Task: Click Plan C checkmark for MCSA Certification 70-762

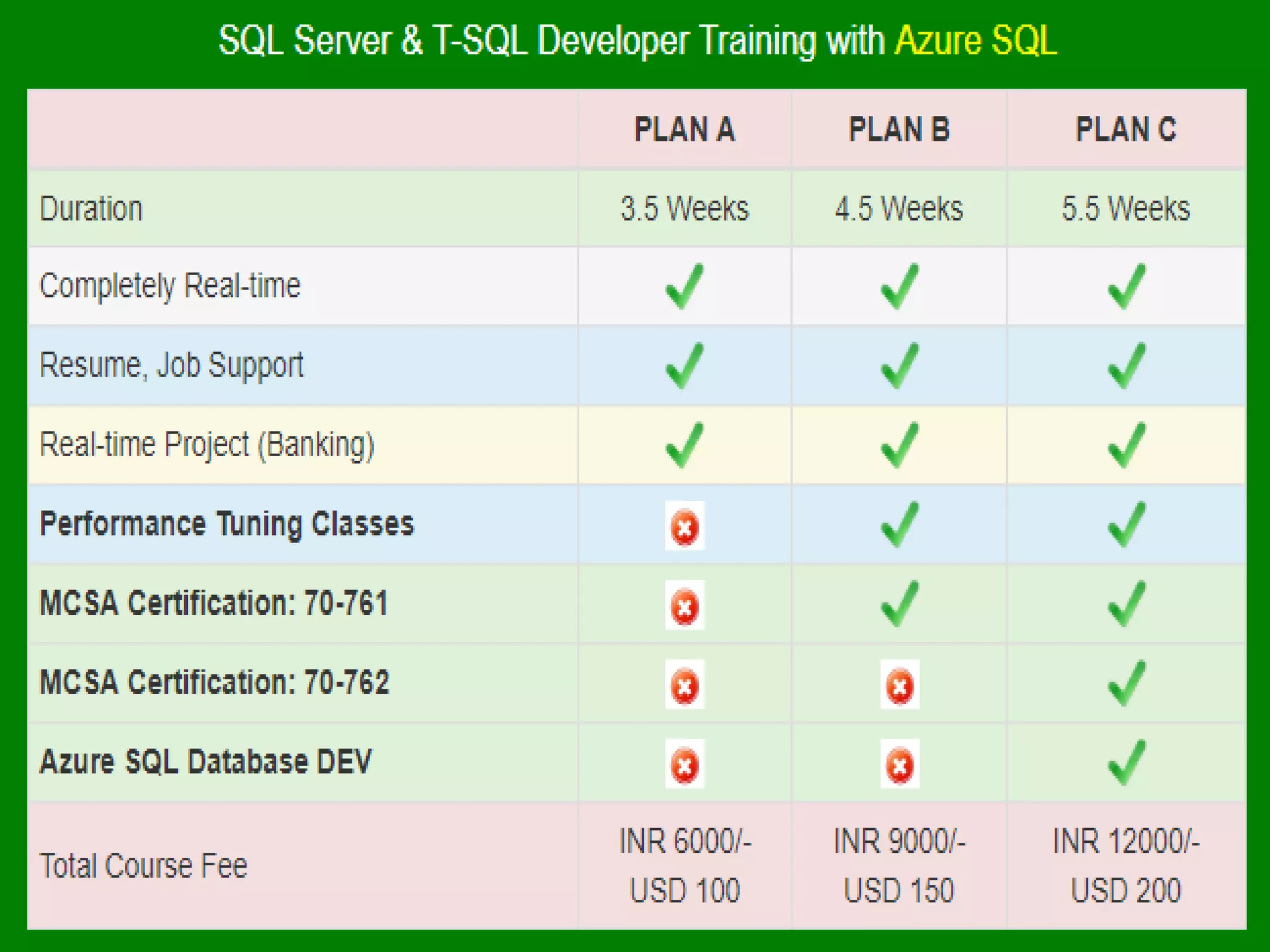Action: [1126, 683]
